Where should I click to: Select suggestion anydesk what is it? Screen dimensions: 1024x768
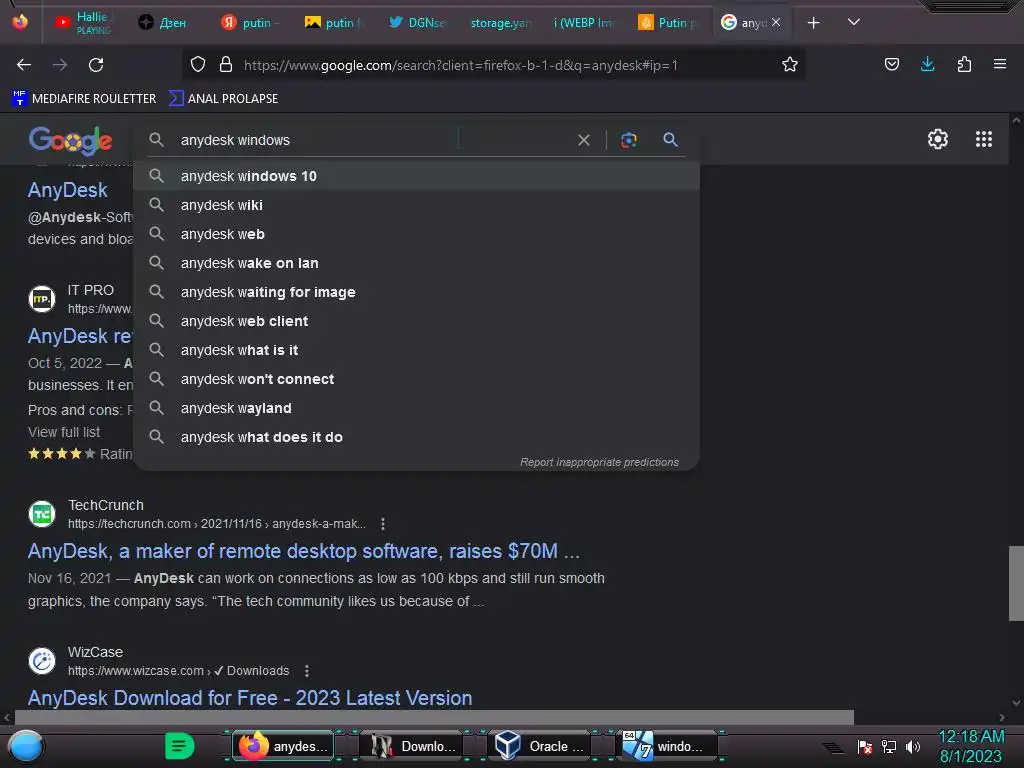point(416,350)
